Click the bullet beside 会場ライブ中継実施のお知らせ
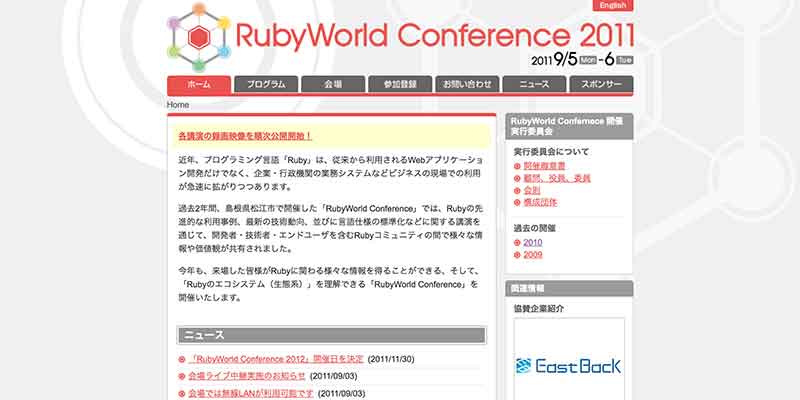Viewport: 800px width, 400px height. click(182, 377)
